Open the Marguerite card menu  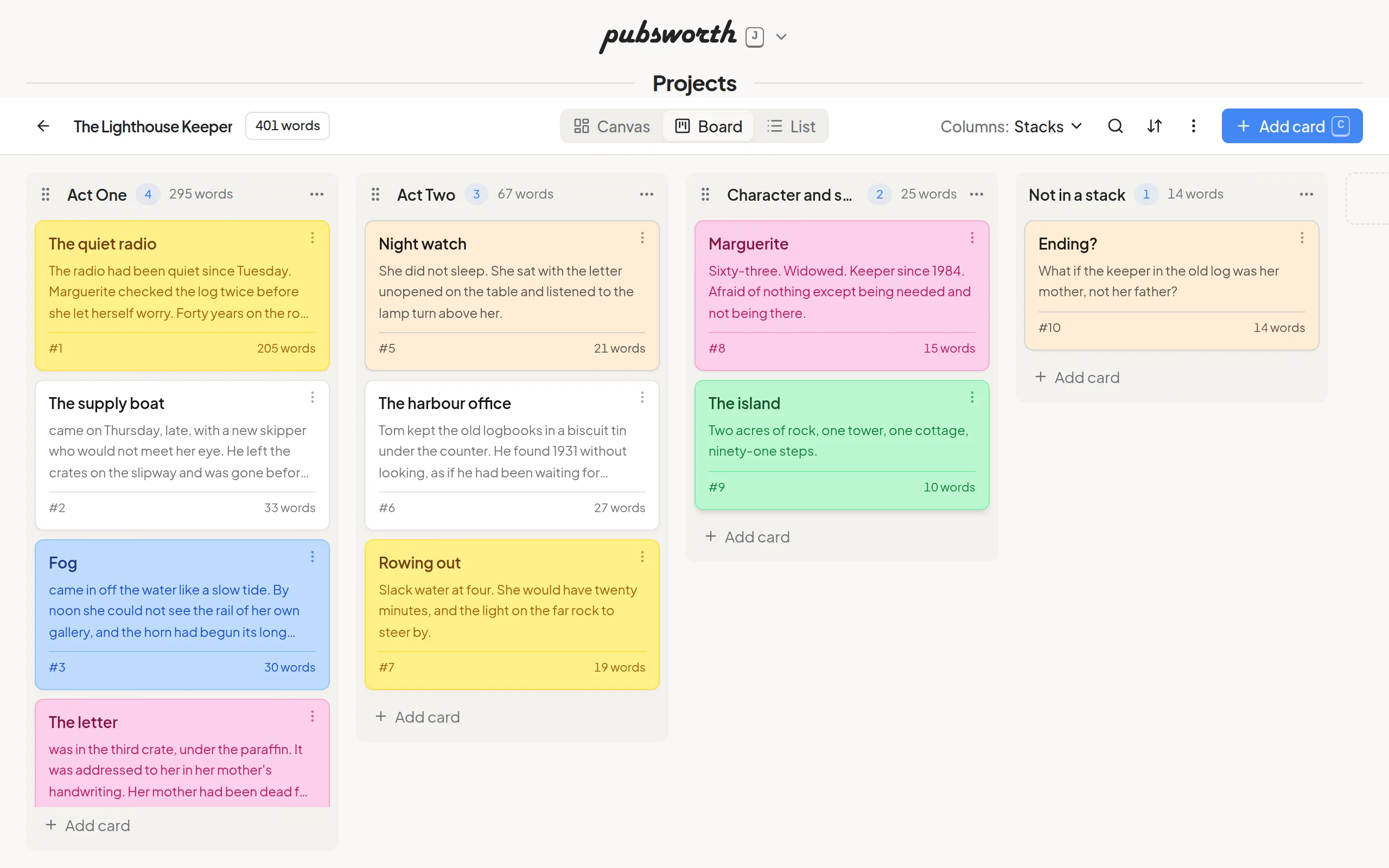pyautogui.click(x=972, y=238)
